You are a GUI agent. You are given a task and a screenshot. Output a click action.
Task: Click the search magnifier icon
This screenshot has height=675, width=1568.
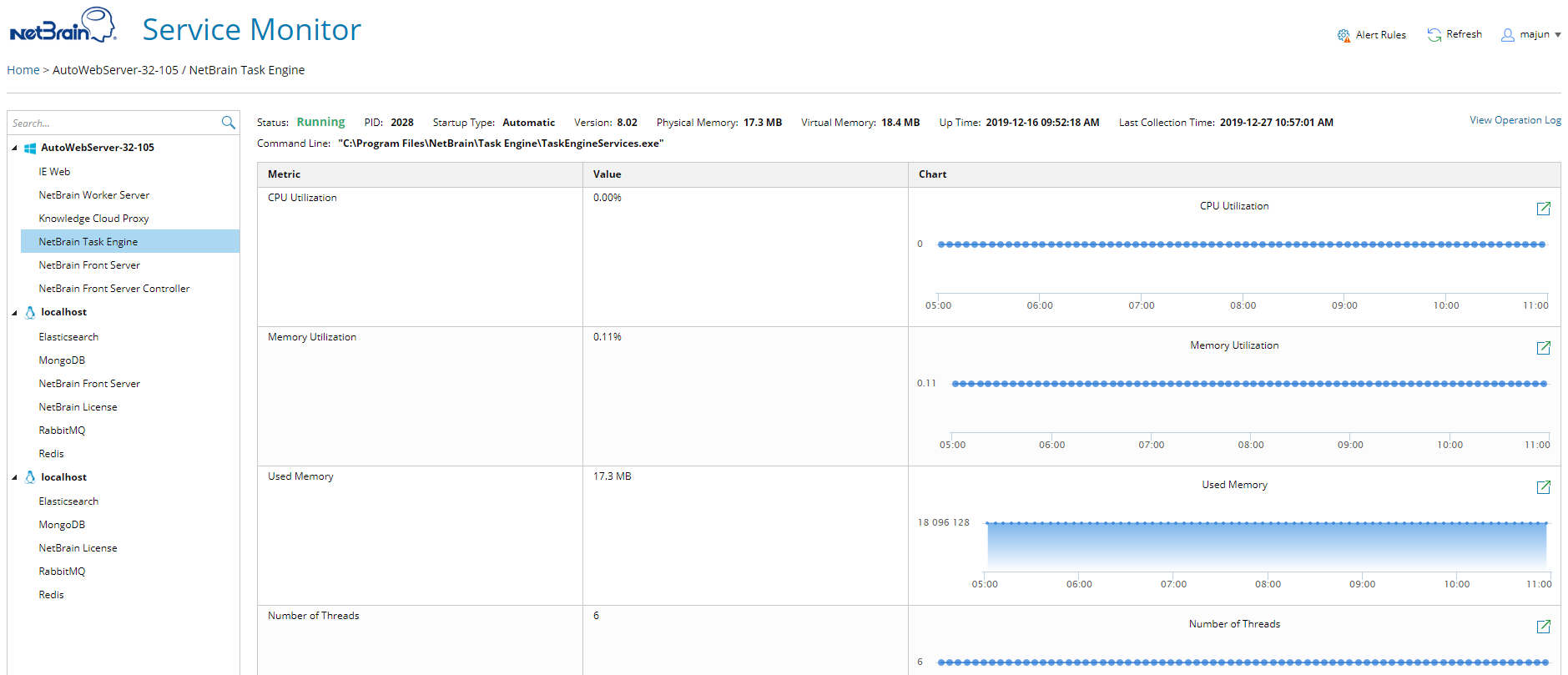[228, 123]
